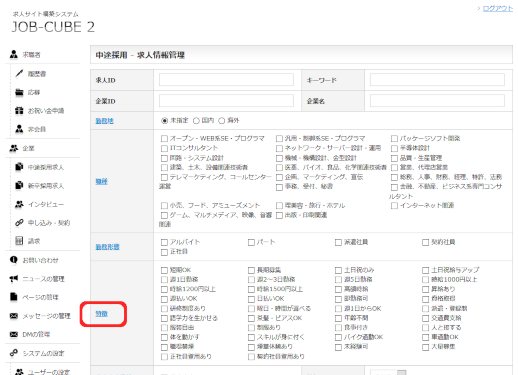Open ニュースの管理 megaphone item
This screenshot has width=518, height=375.
pyautogui.click(x=37, y=279)
